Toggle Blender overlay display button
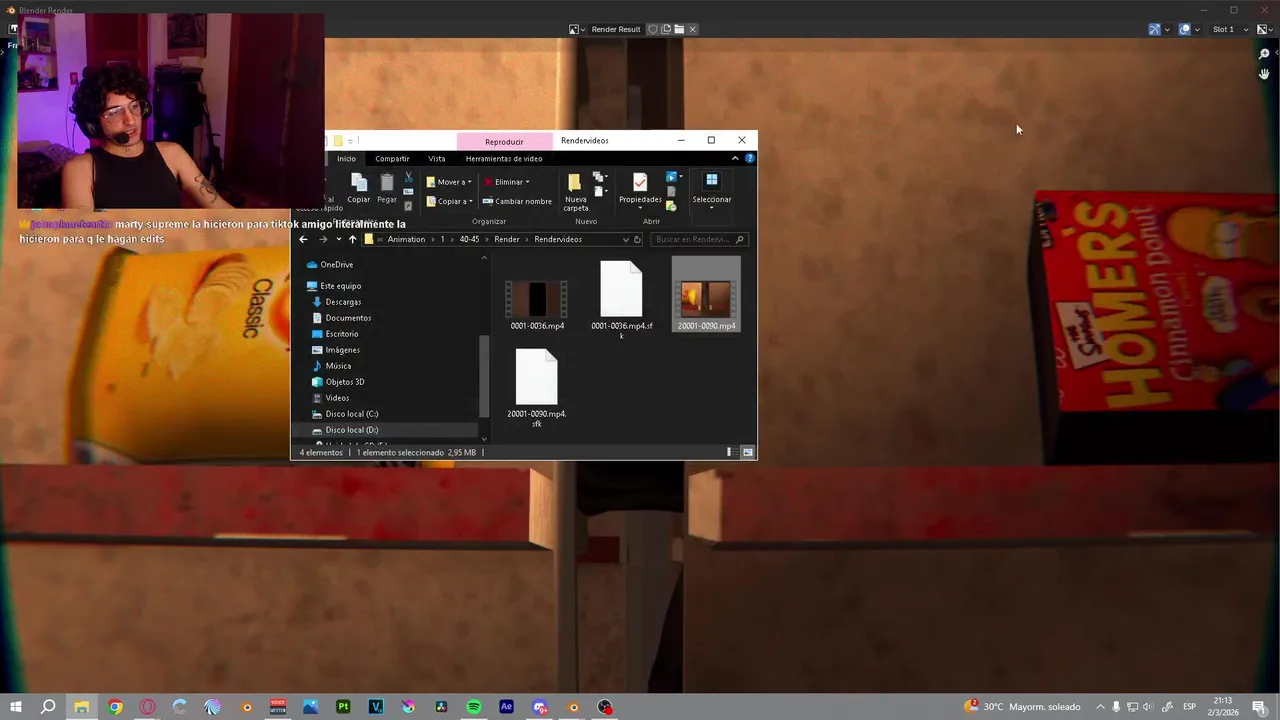Screen dimensions: 1280x720 [1184, 29]
